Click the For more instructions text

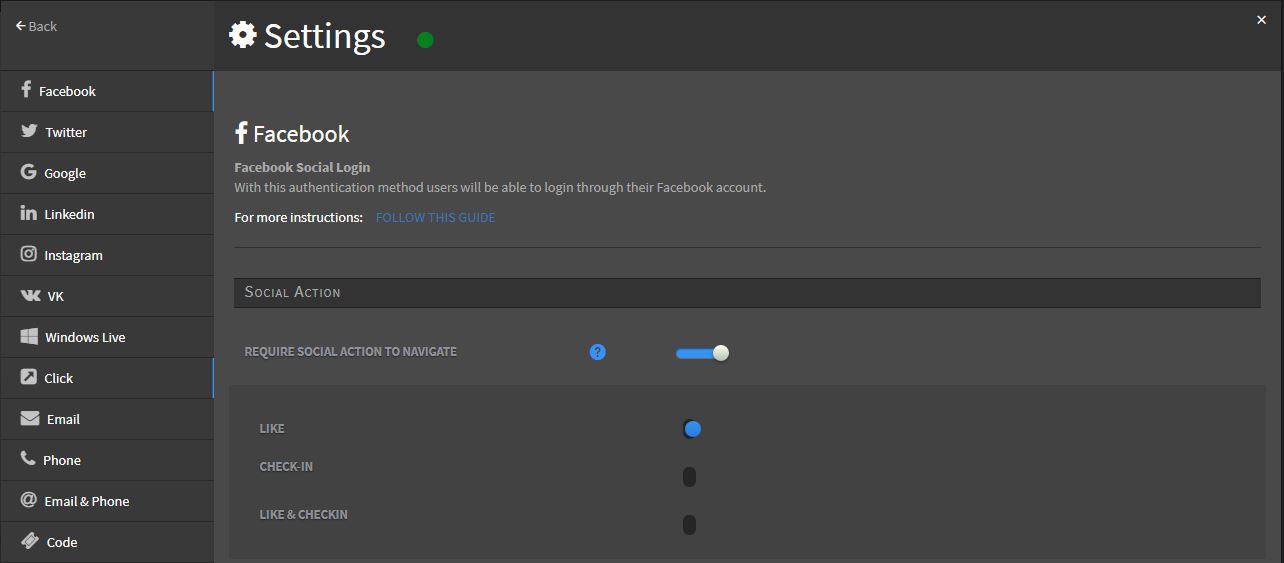coord(298,217)
